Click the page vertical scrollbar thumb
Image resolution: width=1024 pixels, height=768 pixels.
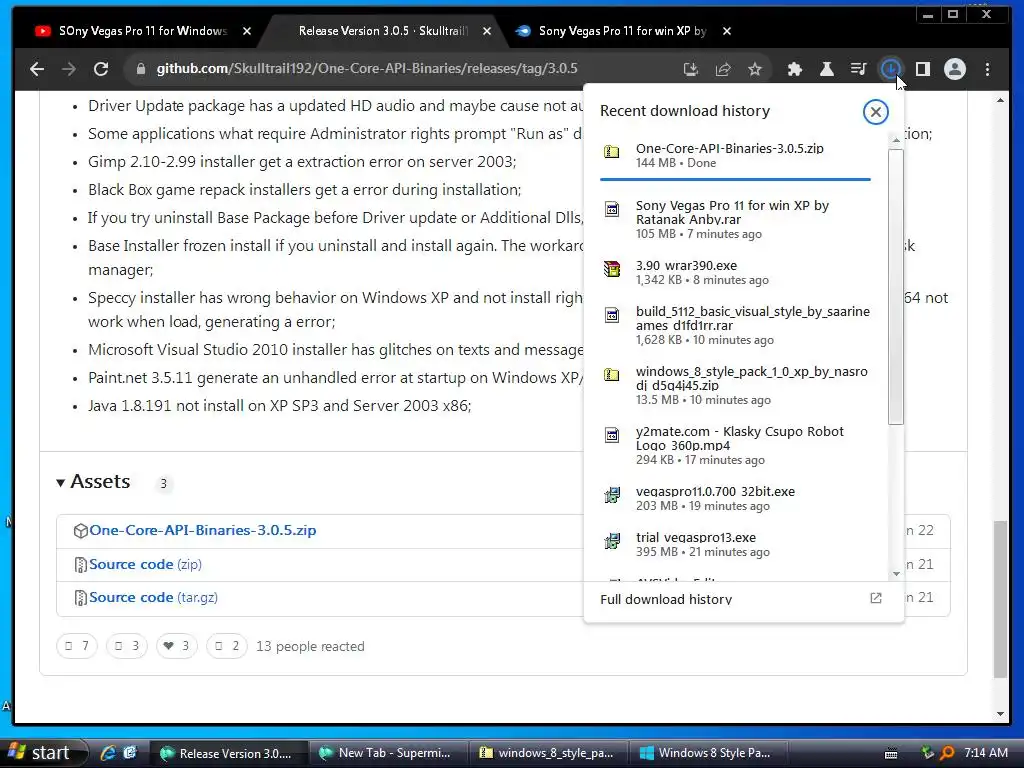click(1000, 600)
